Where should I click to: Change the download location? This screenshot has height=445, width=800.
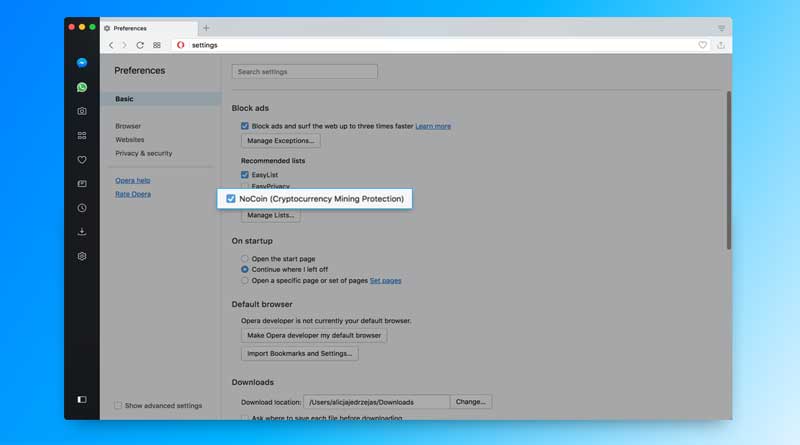pos(471,402)
